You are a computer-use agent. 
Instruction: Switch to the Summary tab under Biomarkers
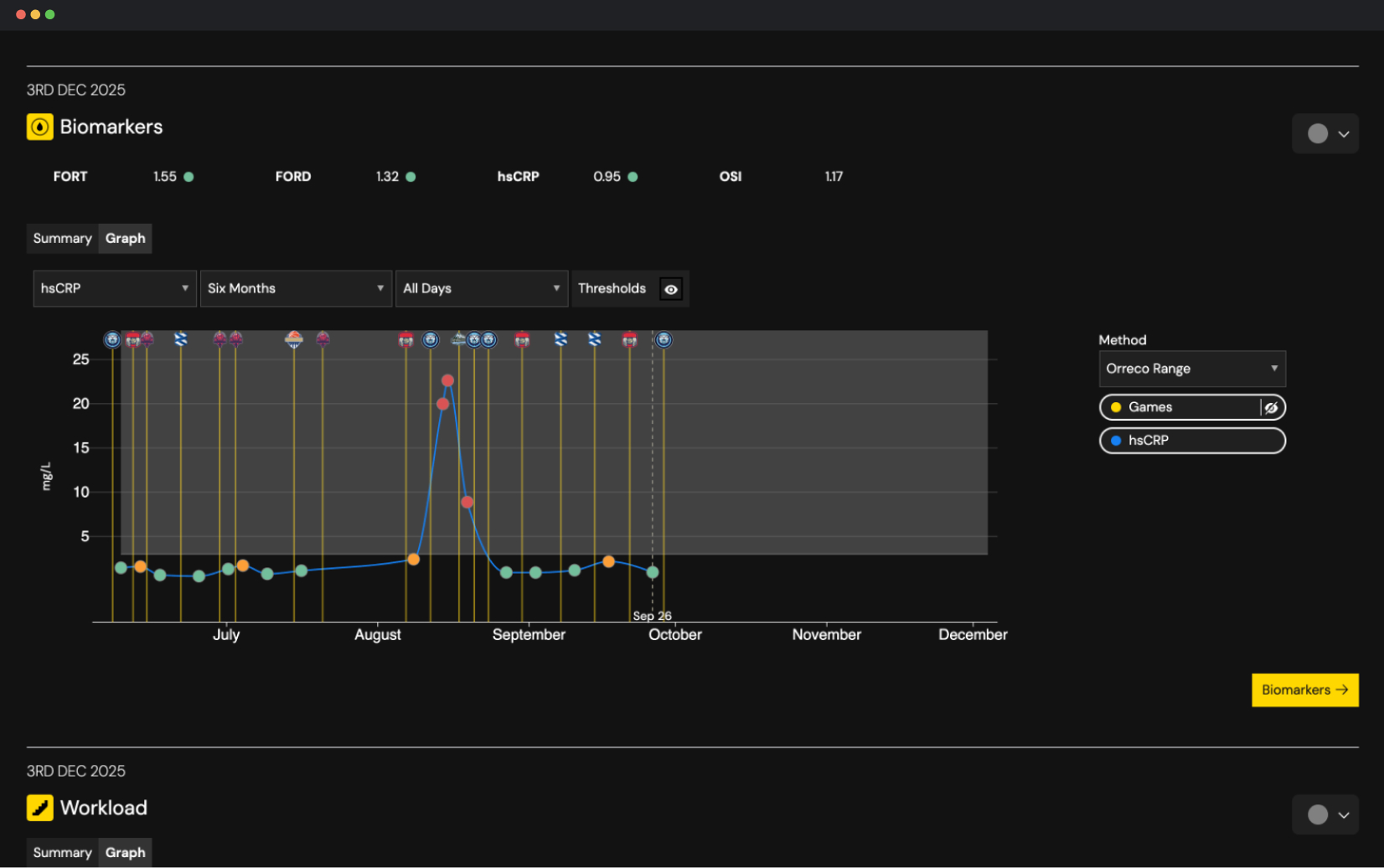pyautogui.click(x=62, y=238)
